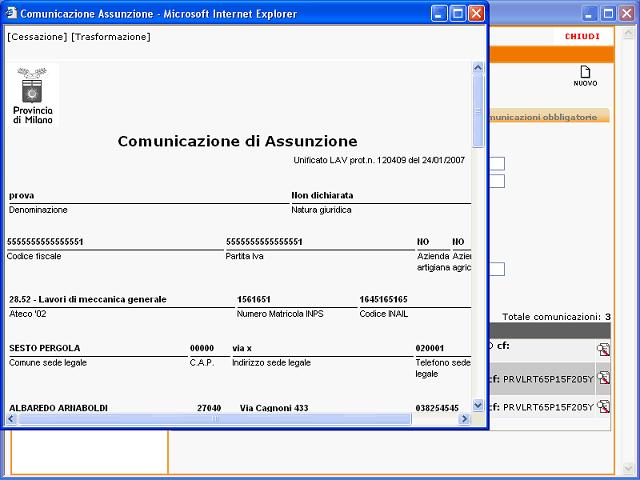Image resolution: width=640 pixels, height=480 pixels.
Task: Maximize the Comunicazione Assunzione popup window
Action: pyautogui.click(x=458, y=14)
